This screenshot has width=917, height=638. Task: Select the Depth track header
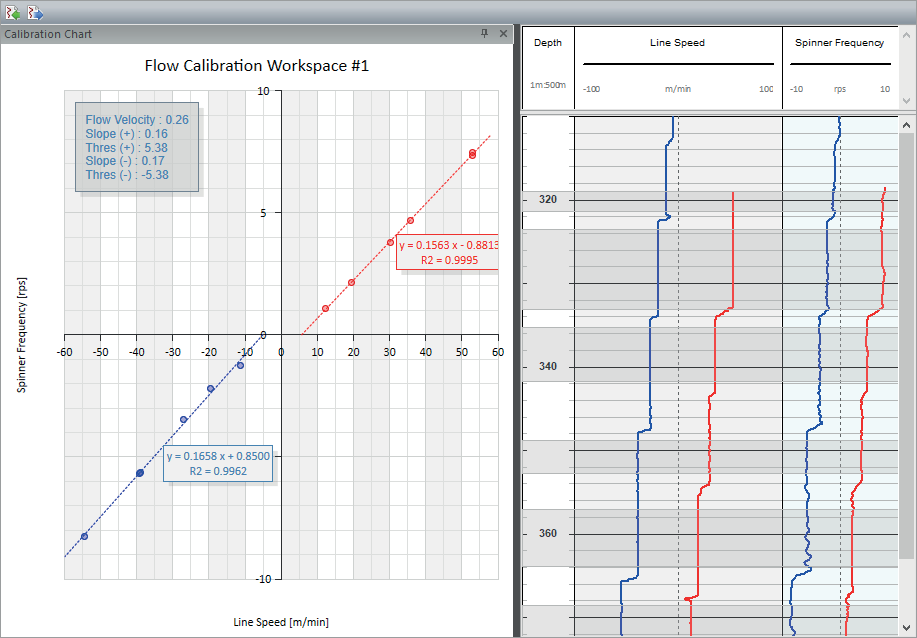point(548,43)
